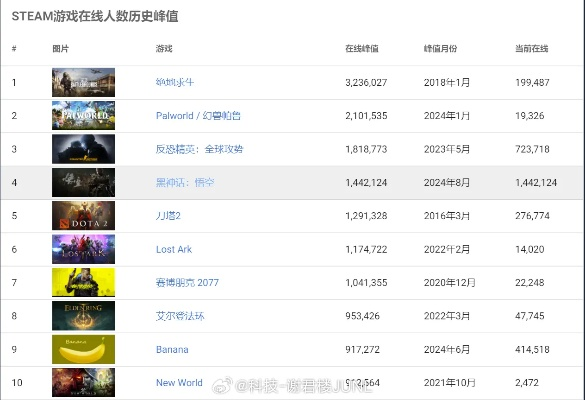Select current online count 414,518
Screen dimensions: 585x400
(532, 350)
